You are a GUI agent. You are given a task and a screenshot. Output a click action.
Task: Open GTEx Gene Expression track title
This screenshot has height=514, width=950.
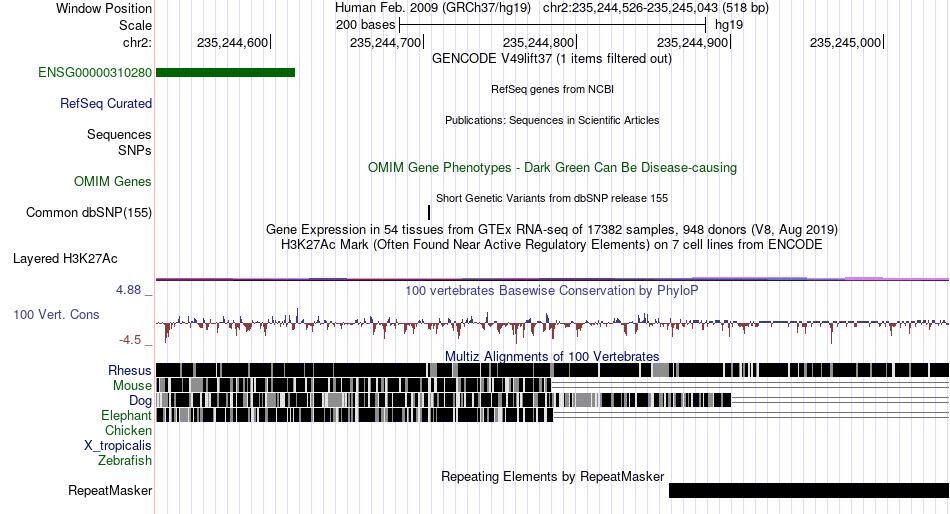point(552,230)
